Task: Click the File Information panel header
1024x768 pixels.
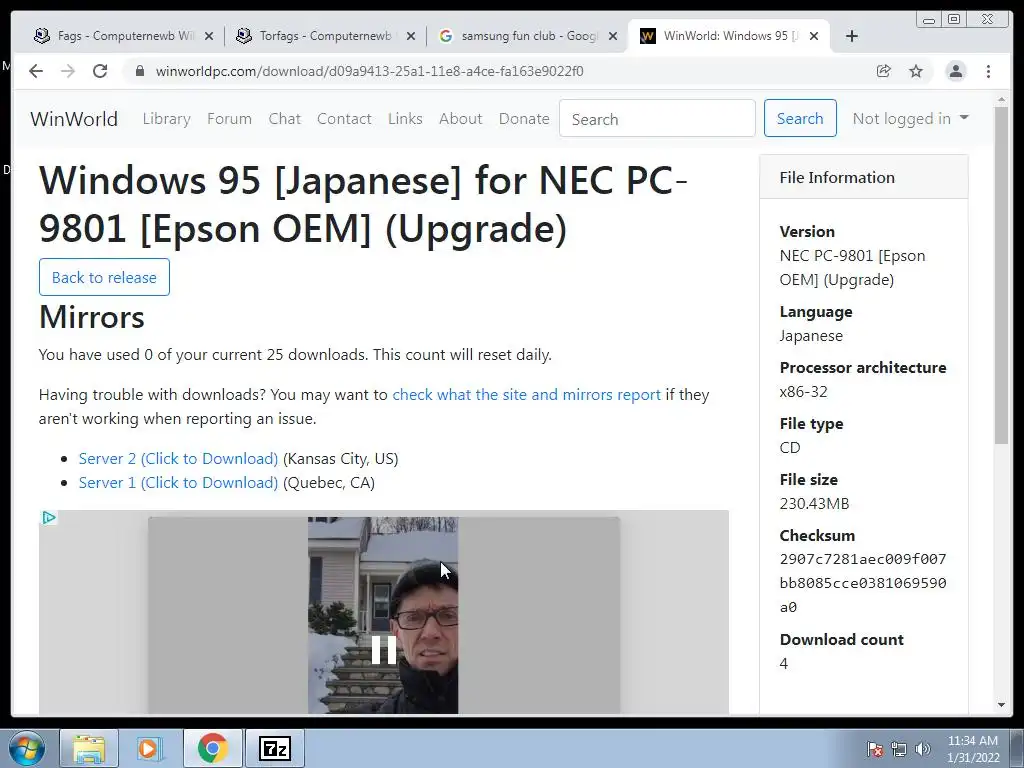Action: coord(863,177)
